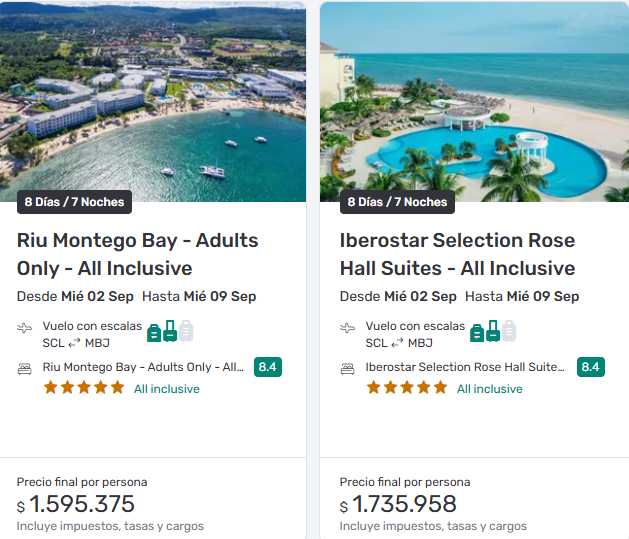This screenshot has width=629, height=539.
Task: Click the 8 Días / 7 Noches badge on Iberostar photo
Action: (397, 202)
